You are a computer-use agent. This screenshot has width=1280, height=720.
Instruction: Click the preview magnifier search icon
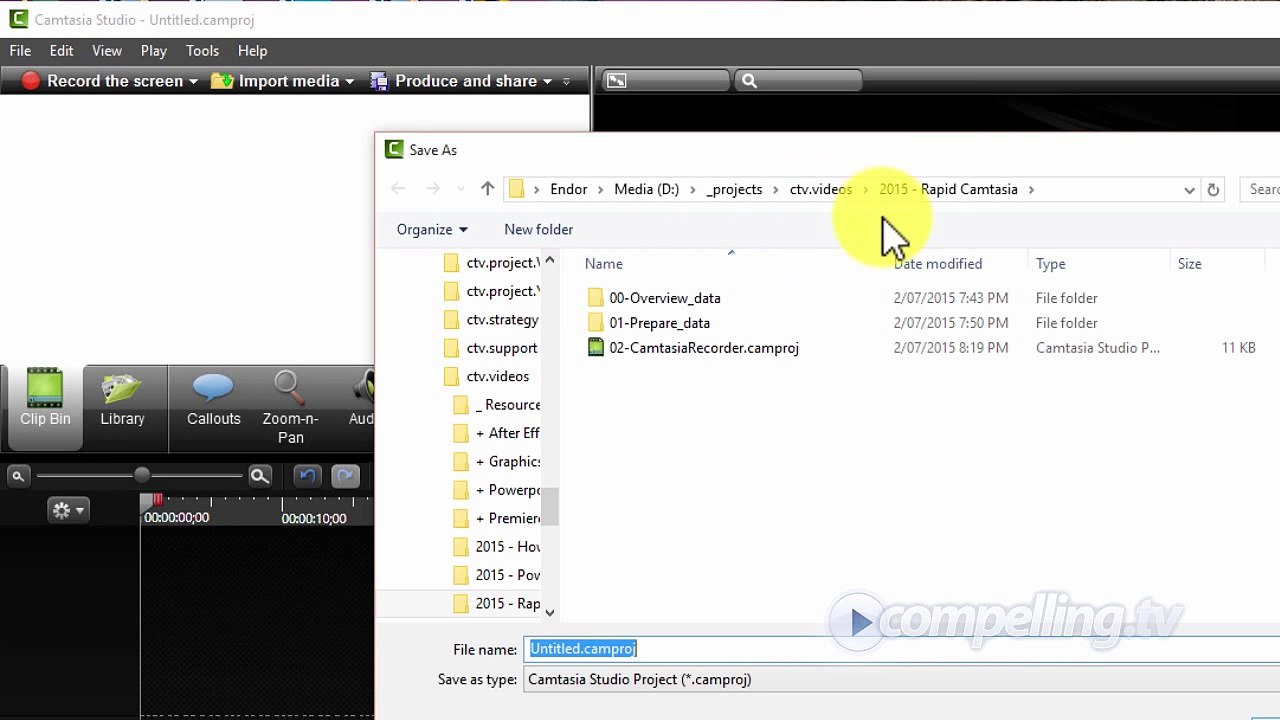click(749, 81)
